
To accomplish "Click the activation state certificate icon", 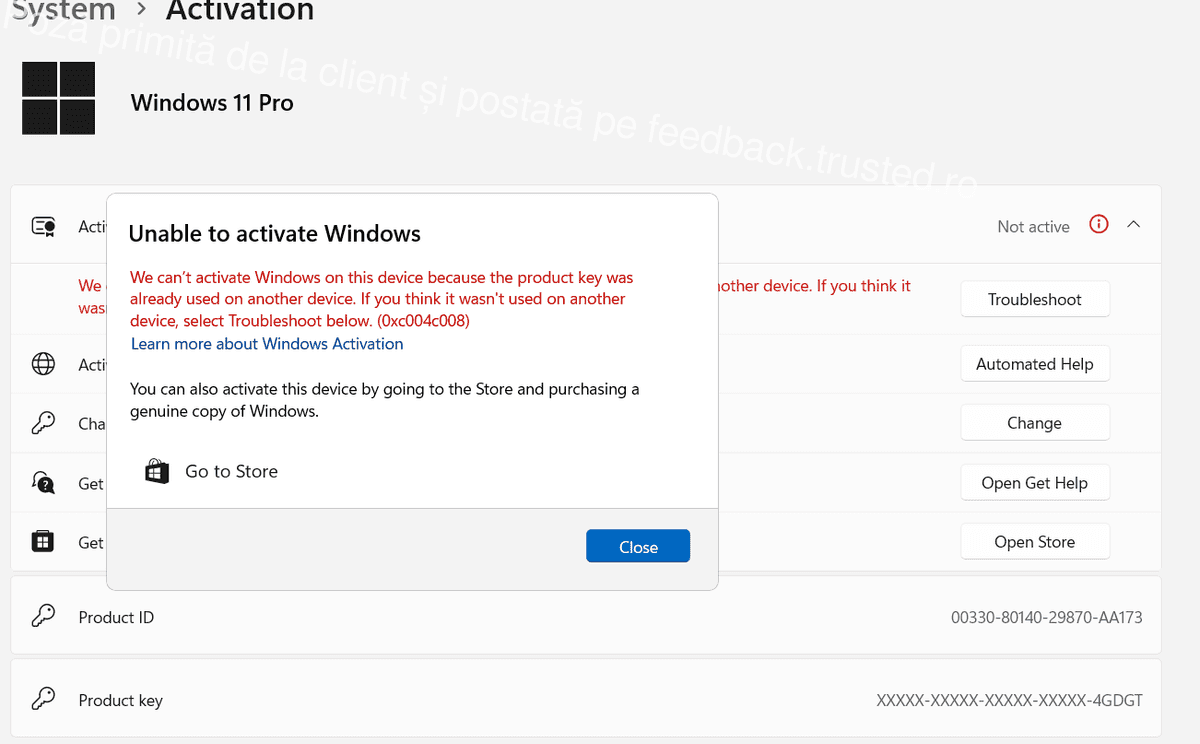I will [x=43, y=226].
